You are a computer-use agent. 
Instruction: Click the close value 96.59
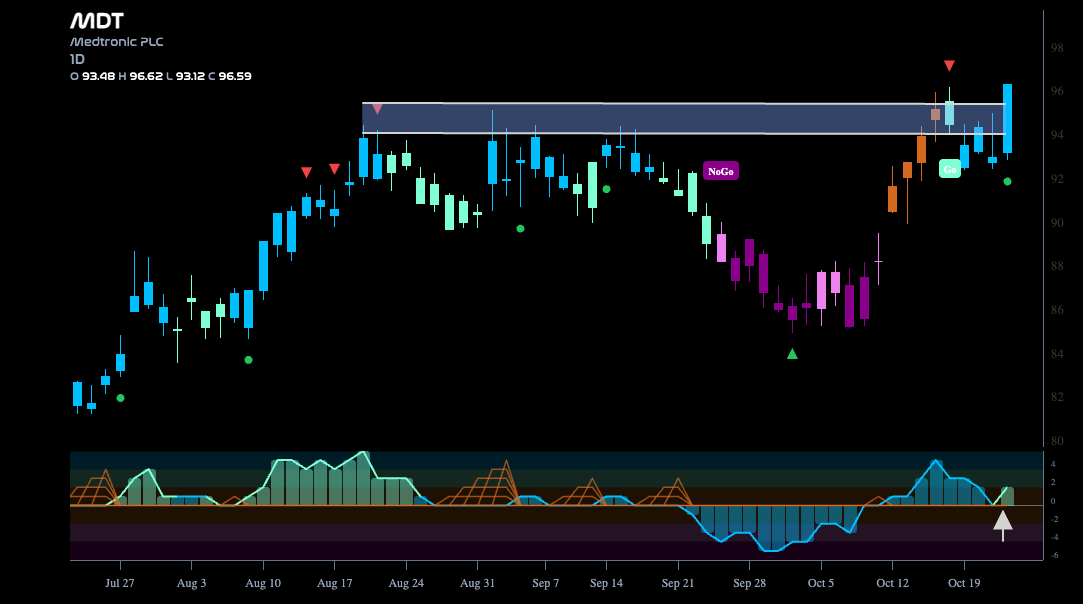point(235,76)
